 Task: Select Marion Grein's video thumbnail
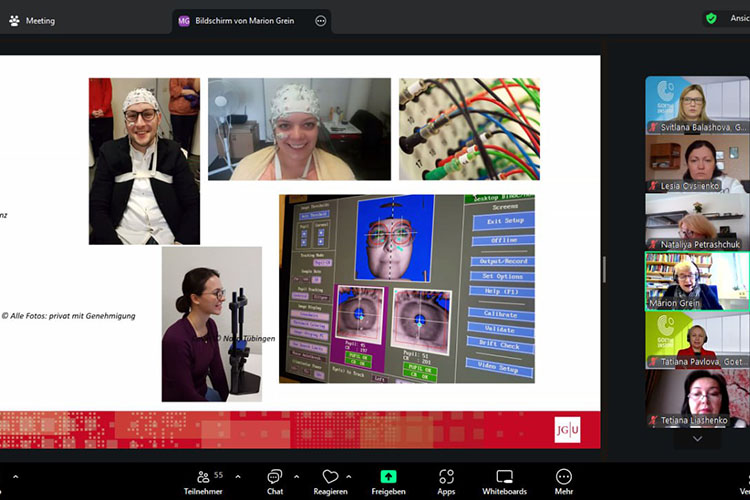pos(696,281)
